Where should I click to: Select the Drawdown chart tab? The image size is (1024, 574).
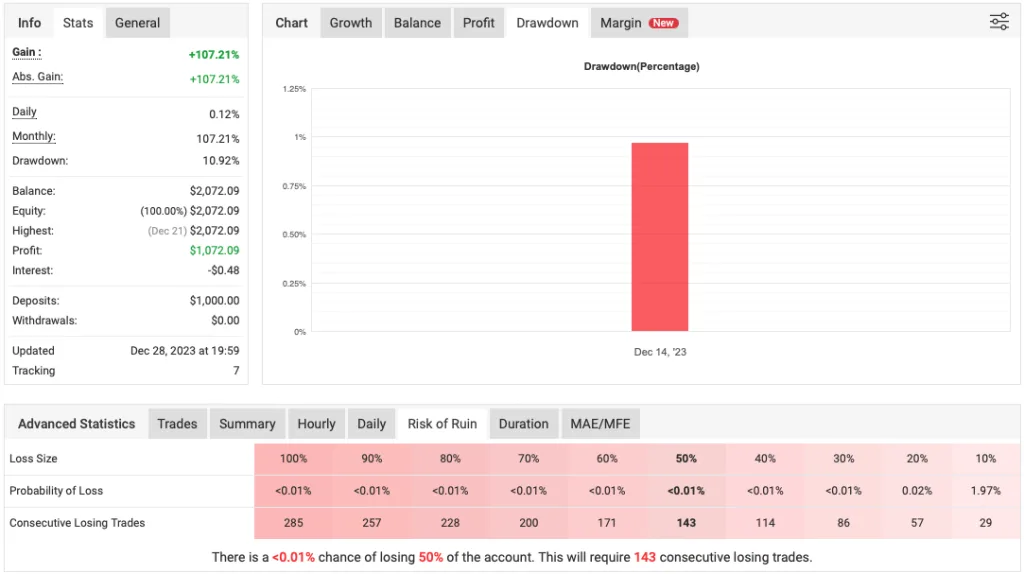coord(547,23)
